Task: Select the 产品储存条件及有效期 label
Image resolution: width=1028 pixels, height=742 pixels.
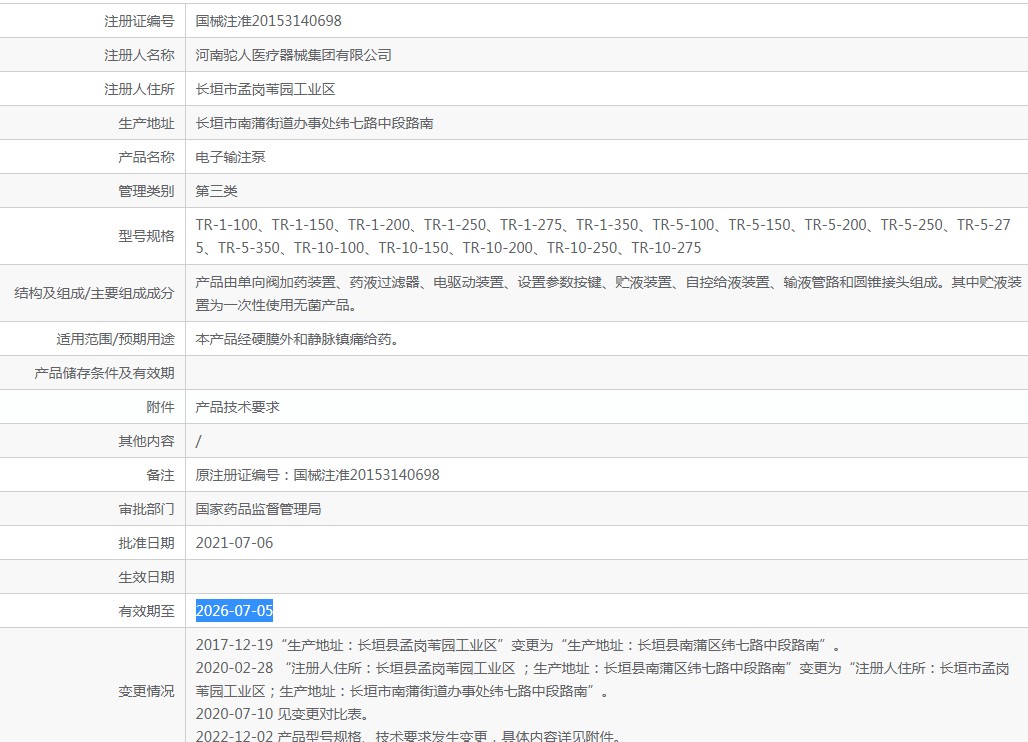Action: tap(104, 374)
